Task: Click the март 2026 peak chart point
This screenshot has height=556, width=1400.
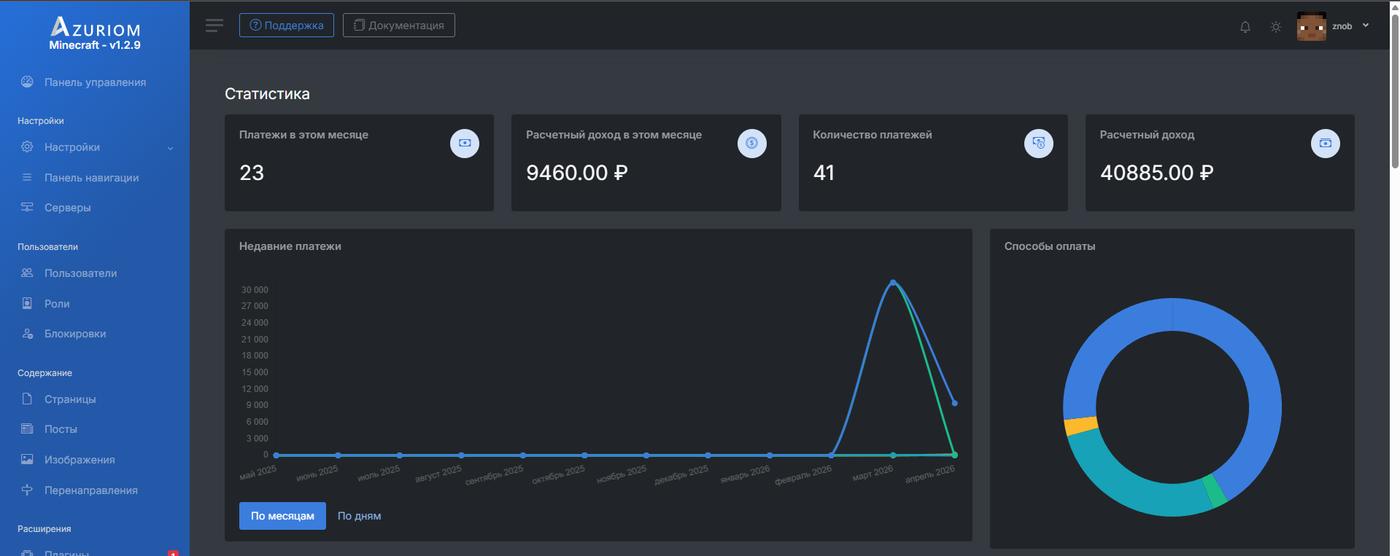Action: tap(893, 283)
